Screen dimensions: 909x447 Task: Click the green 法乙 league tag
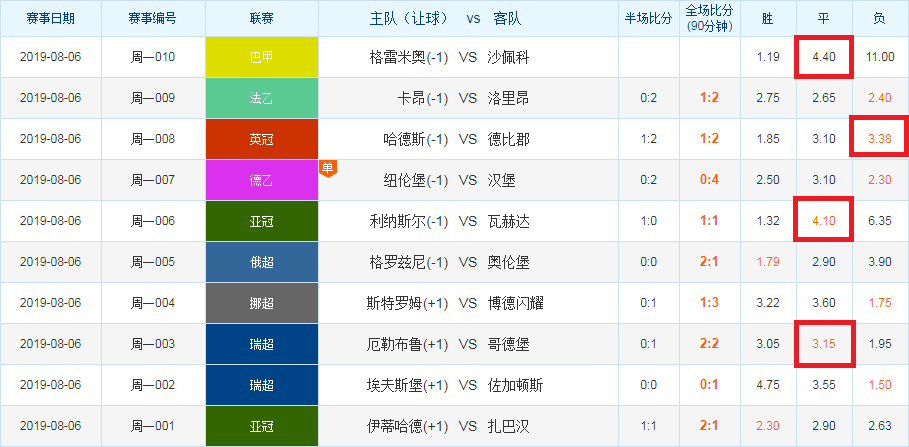click(x=262, y=98)
